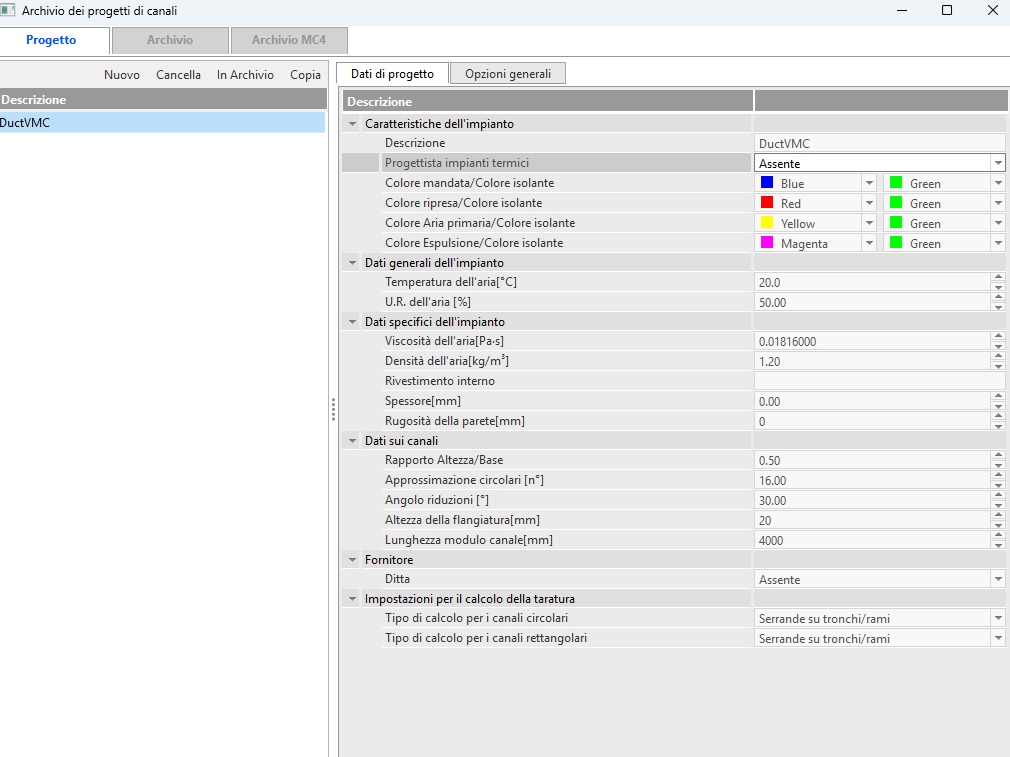The image size is (1010, 757).
Task: Click the app icon in title bar
Action: point(8,10)
